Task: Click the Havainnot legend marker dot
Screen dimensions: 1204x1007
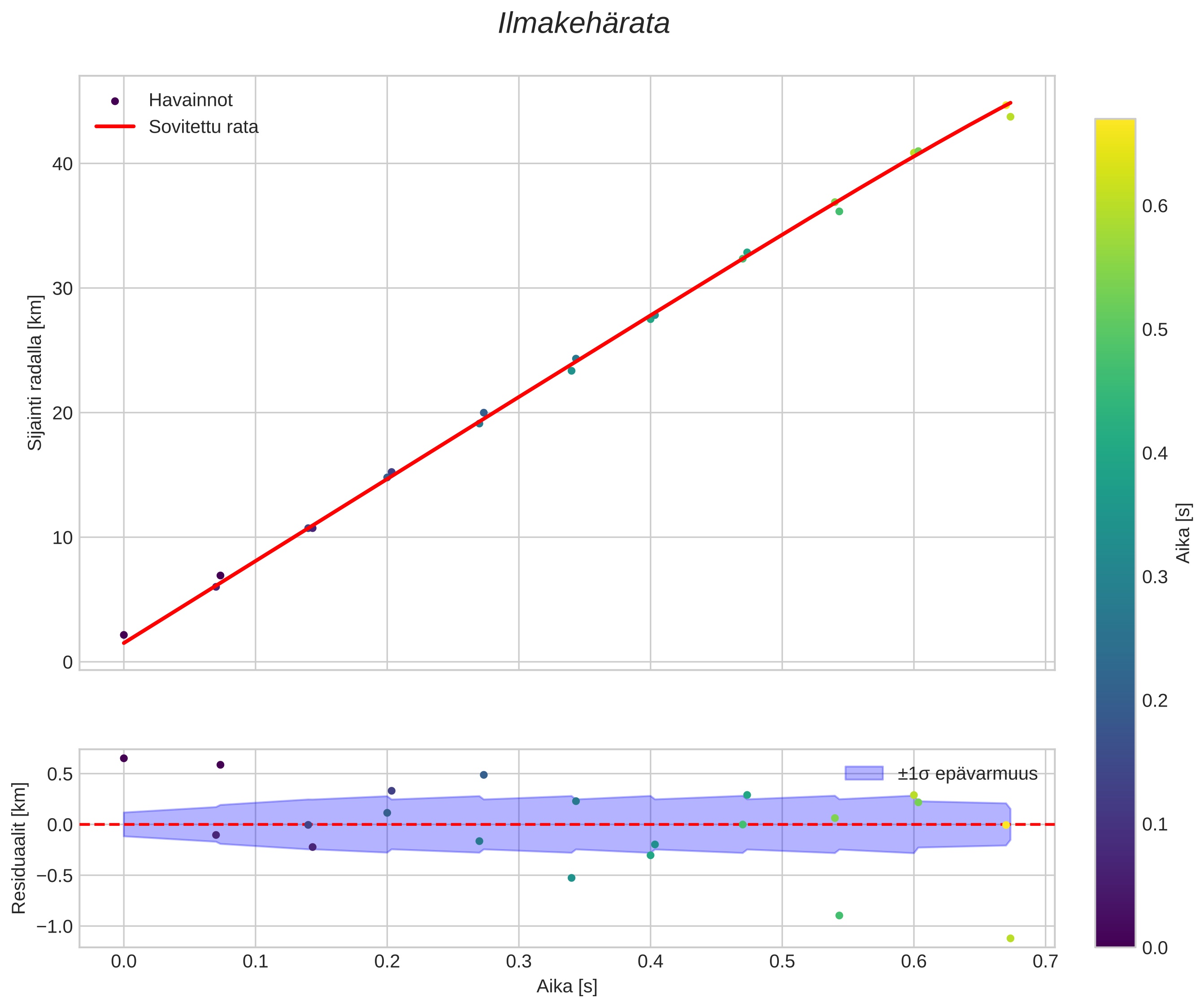Action: 115,101
